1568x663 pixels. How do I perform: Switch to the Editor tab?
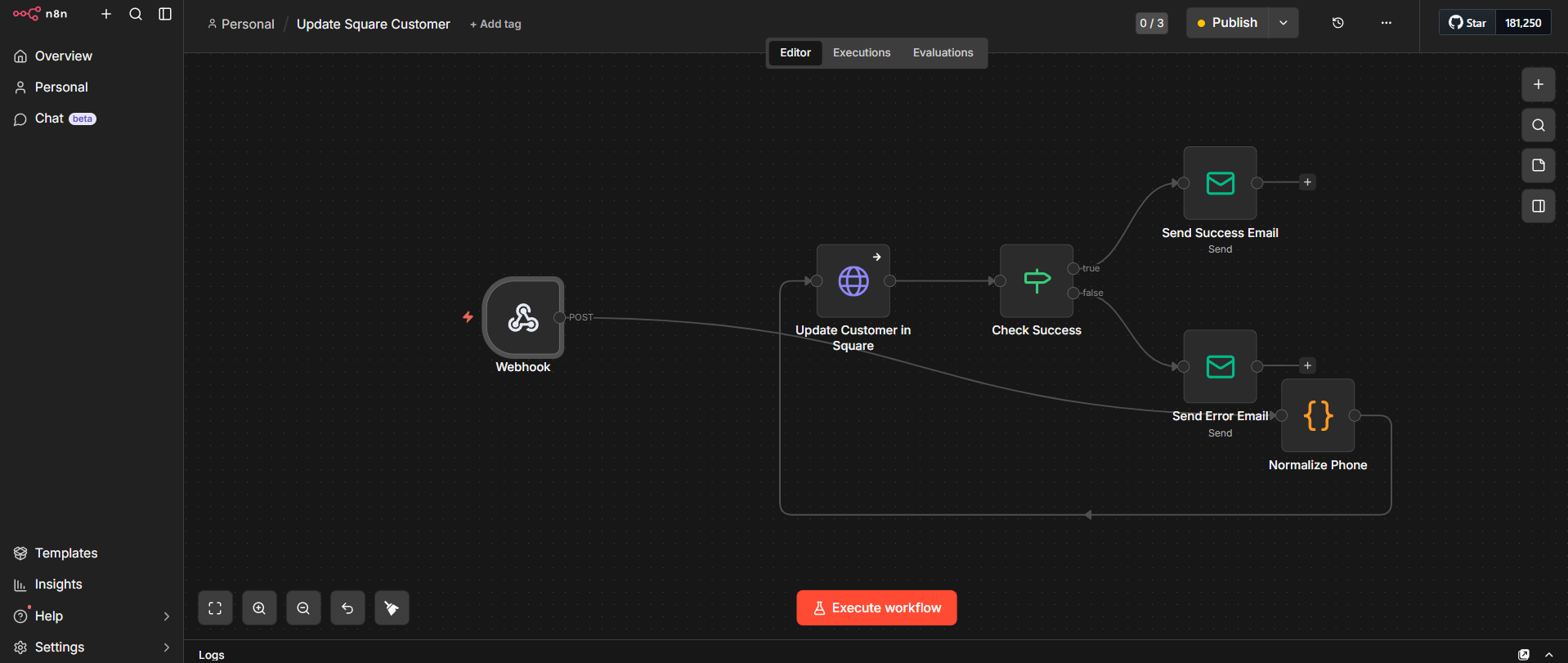pos(795,52)
